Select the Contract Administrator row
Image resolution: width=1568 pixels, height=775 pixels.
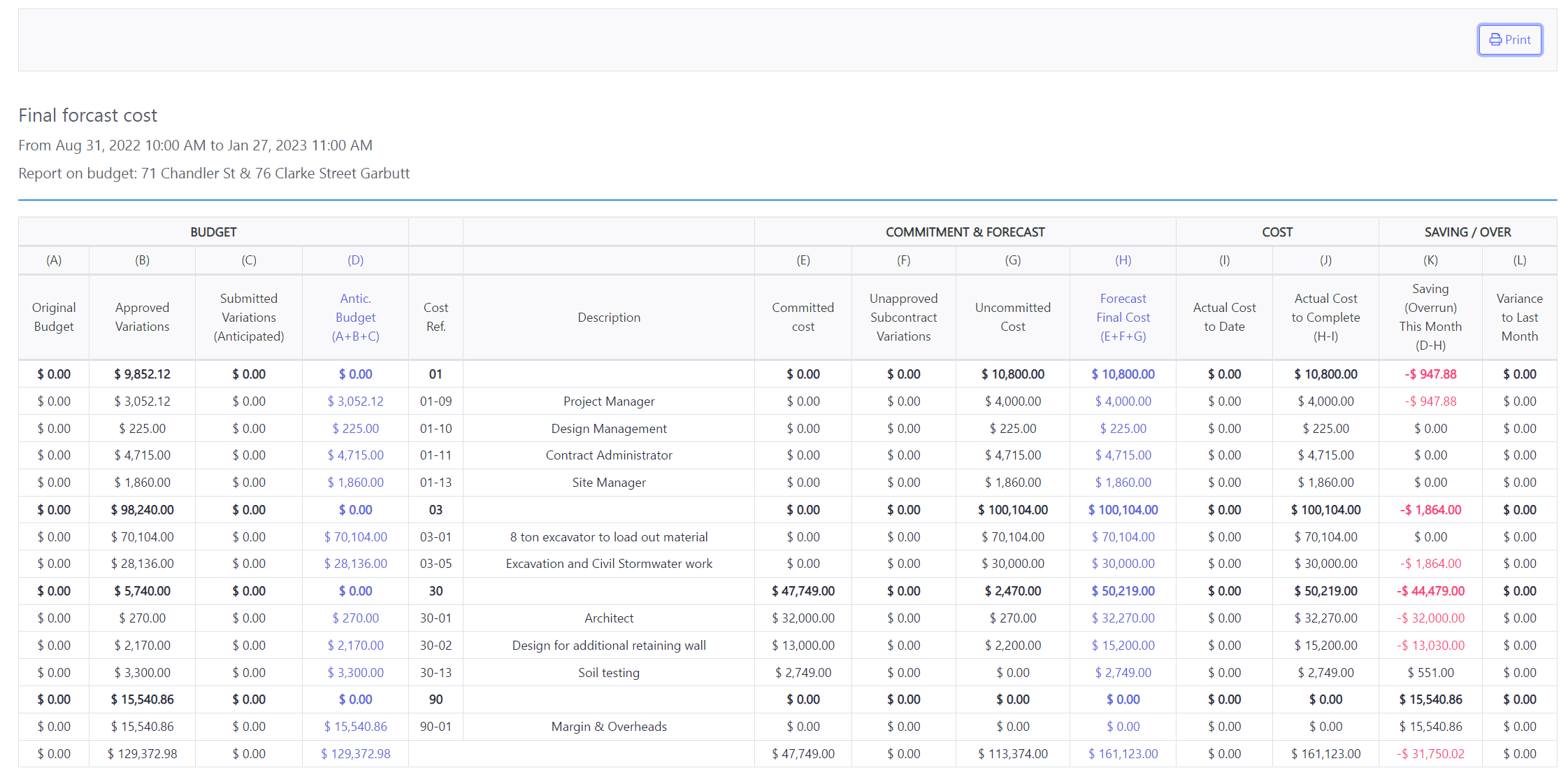pyautogui.click(x=608, y=455)
